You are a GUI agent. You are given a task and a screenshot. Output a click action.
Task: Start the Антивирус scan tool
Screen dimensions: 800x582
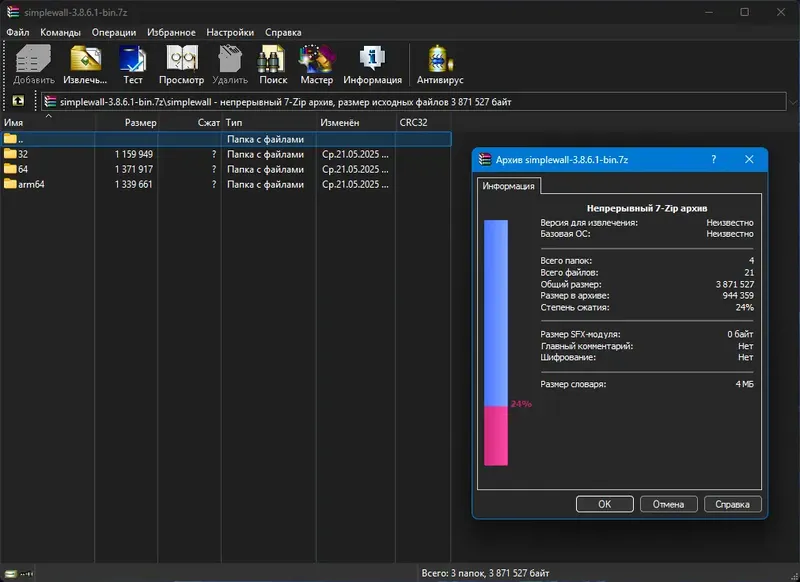(x=440, y=64)
